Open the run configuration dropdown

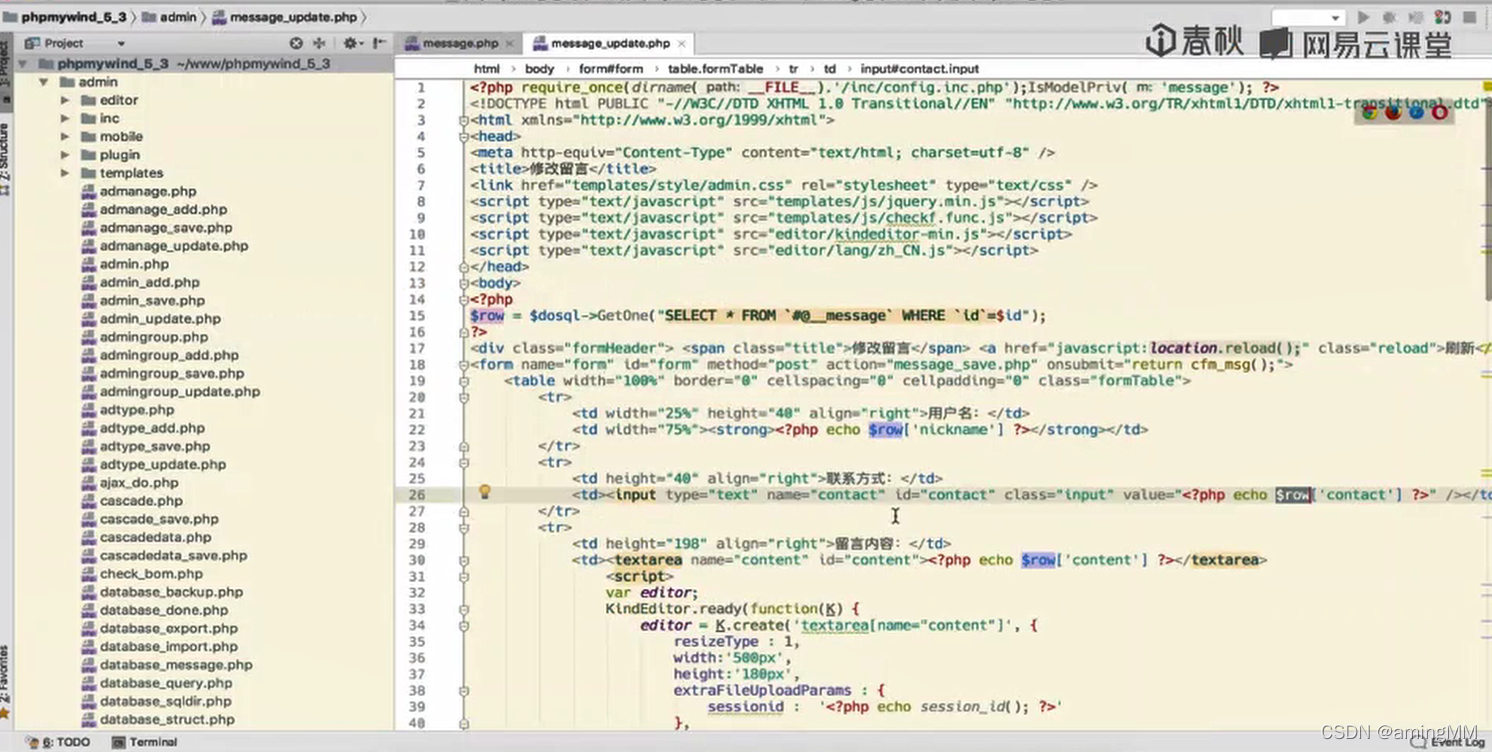(1308, 17)
